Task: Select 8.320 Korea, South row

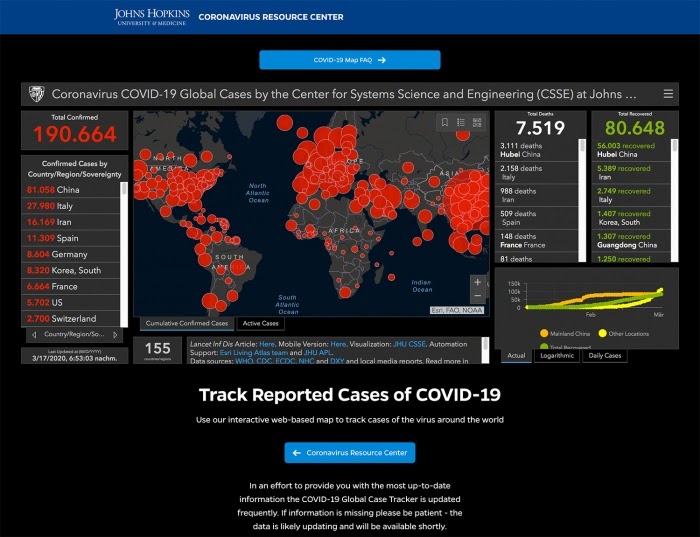Action: pos(71,270)
